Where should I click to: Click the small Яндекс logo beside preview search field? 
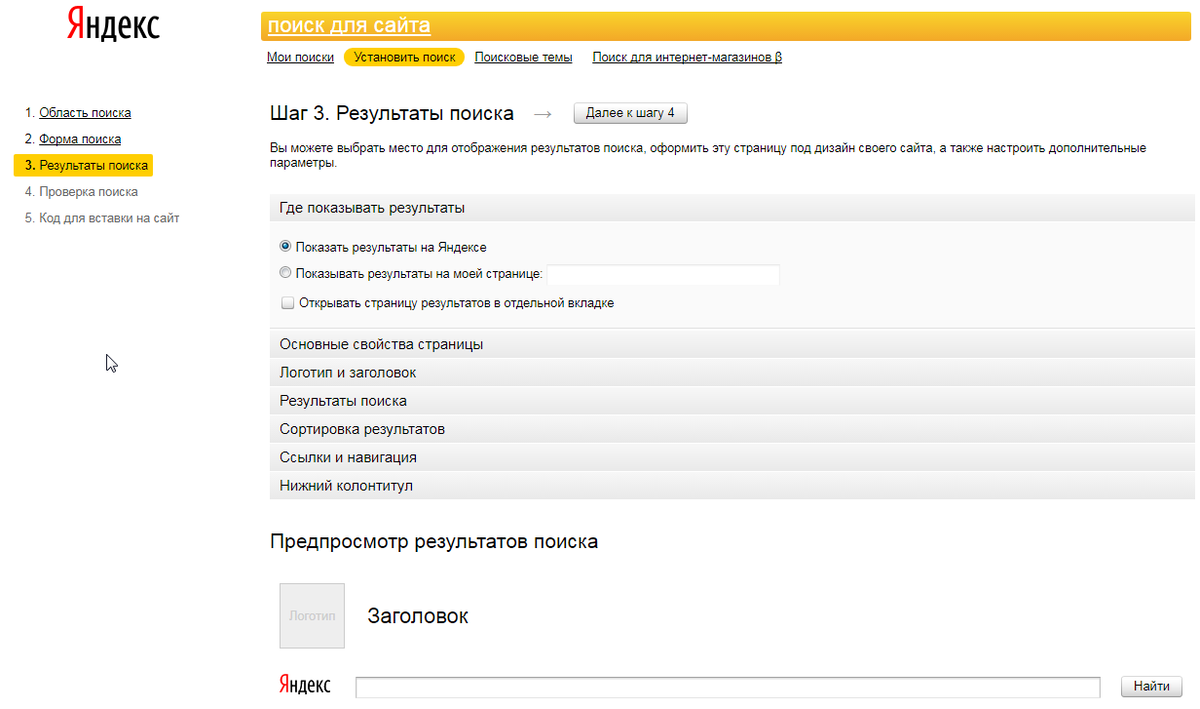[304, 686]
